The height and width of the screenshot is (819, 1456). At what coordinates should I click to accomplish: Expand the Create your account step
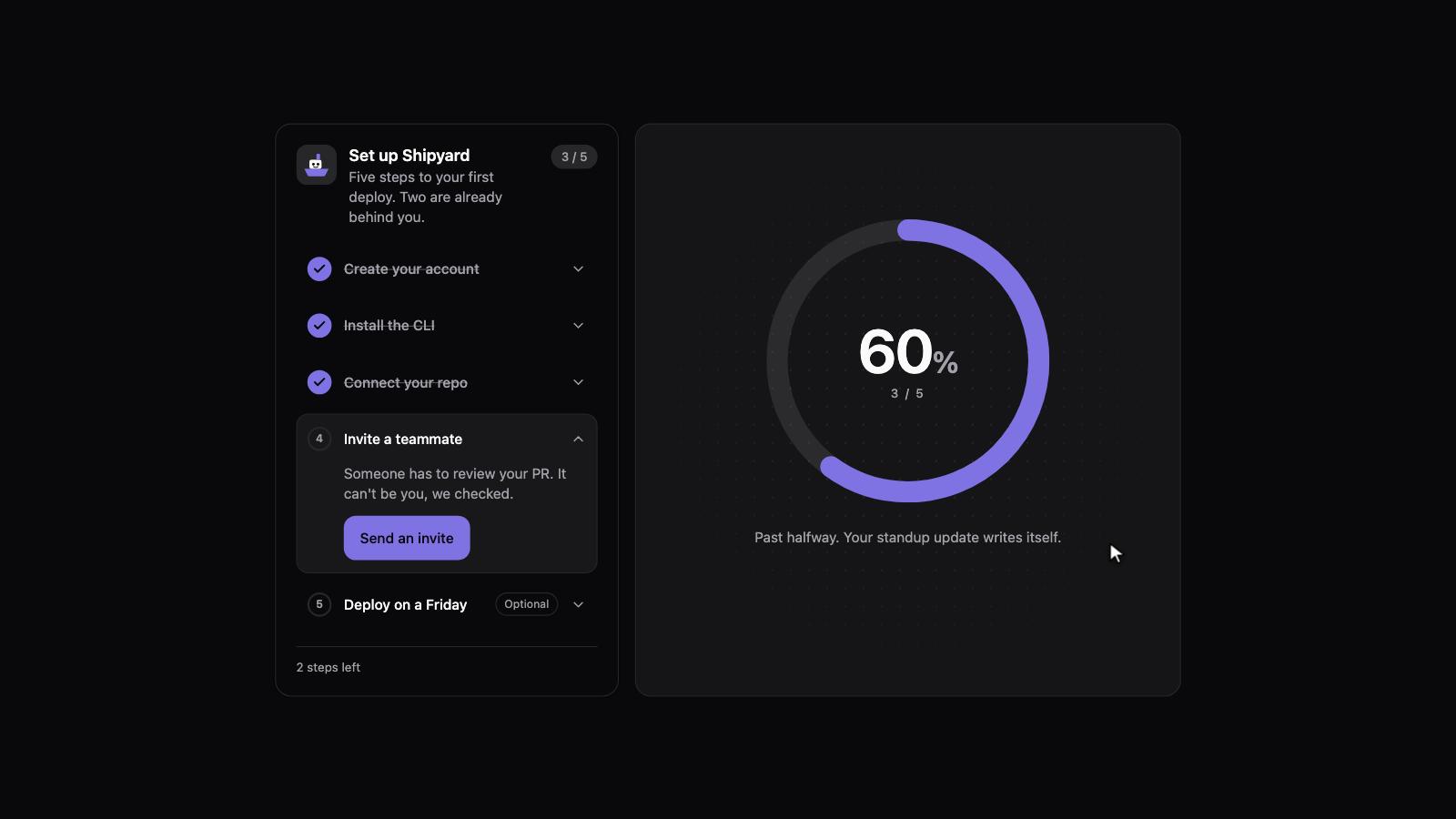tap(578, 269)
